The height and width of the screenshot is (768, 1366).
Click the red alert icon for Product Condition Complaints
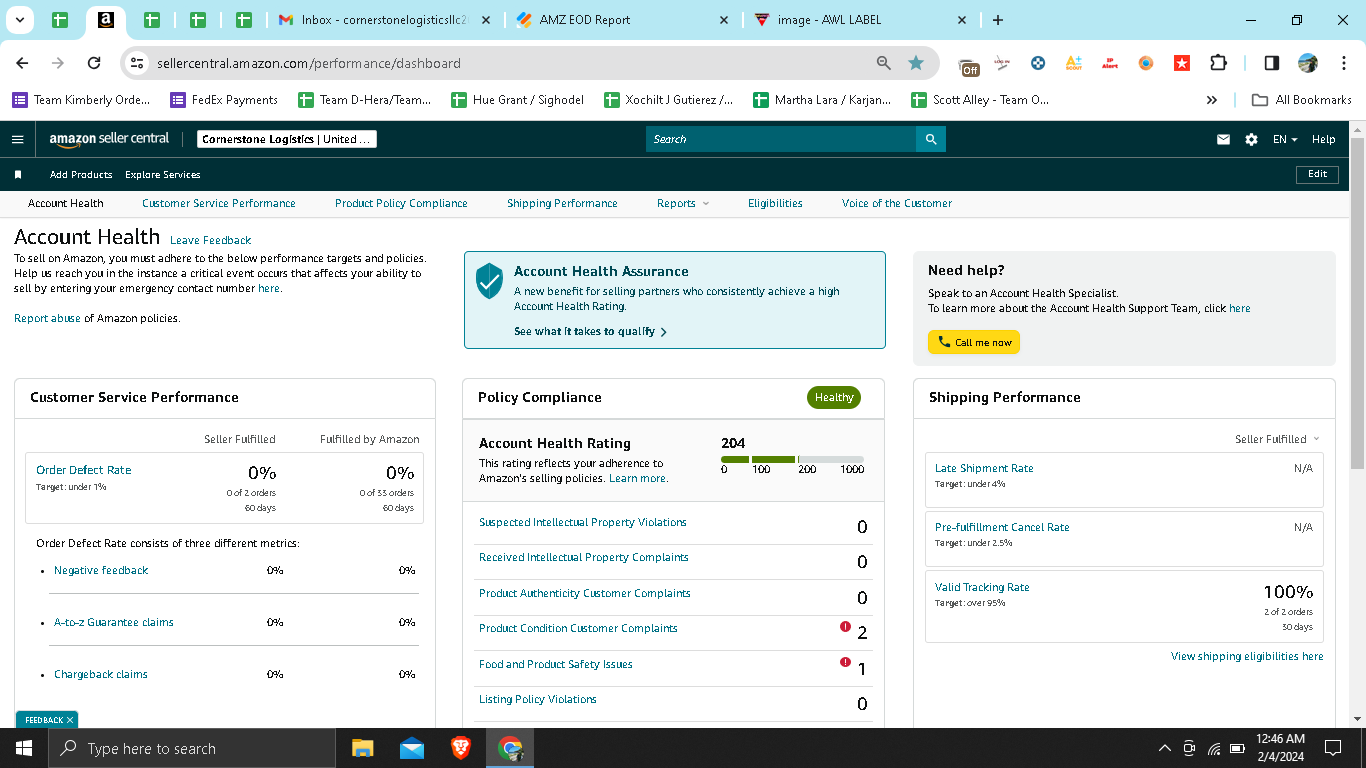[x=845, y=627]
